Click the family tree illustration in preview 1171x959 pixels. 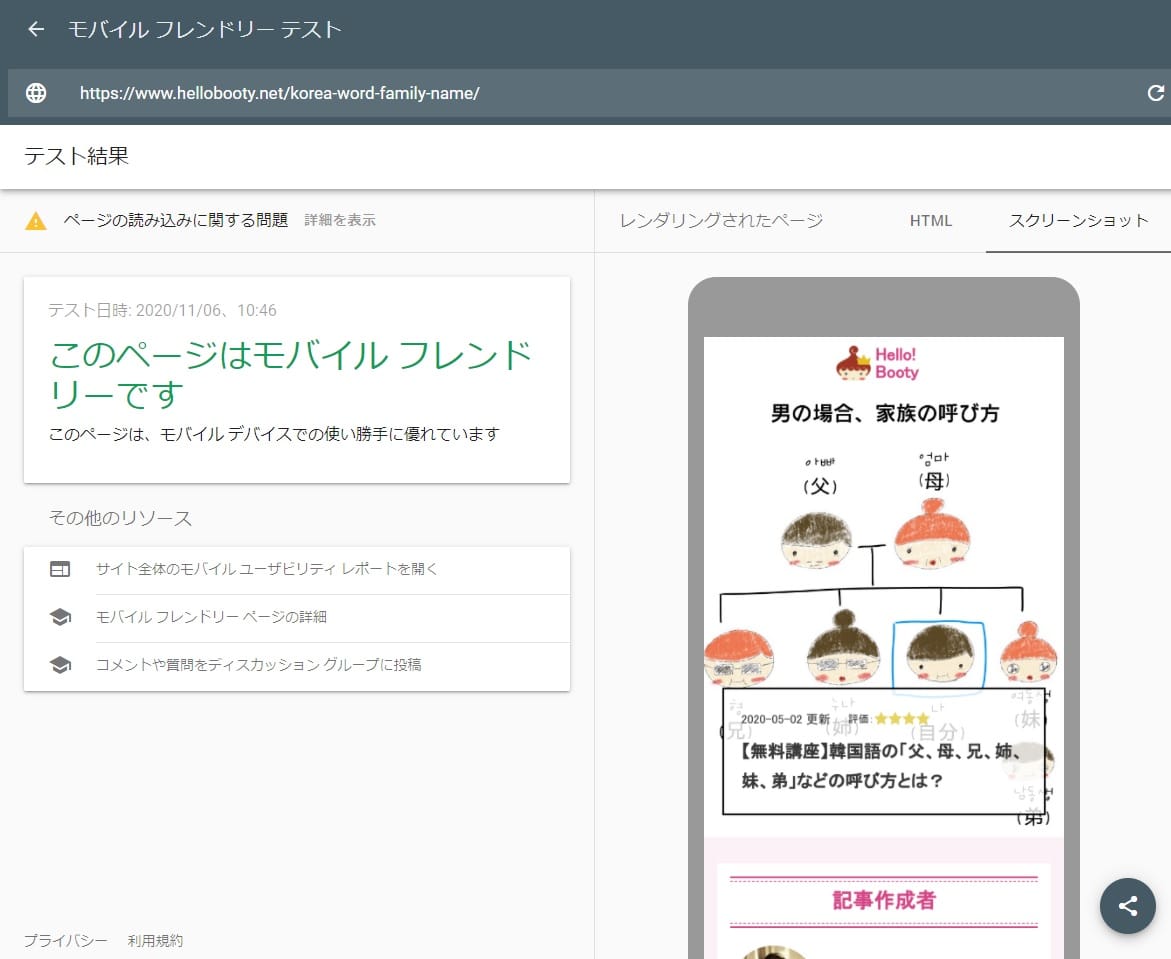click(882, 580)
